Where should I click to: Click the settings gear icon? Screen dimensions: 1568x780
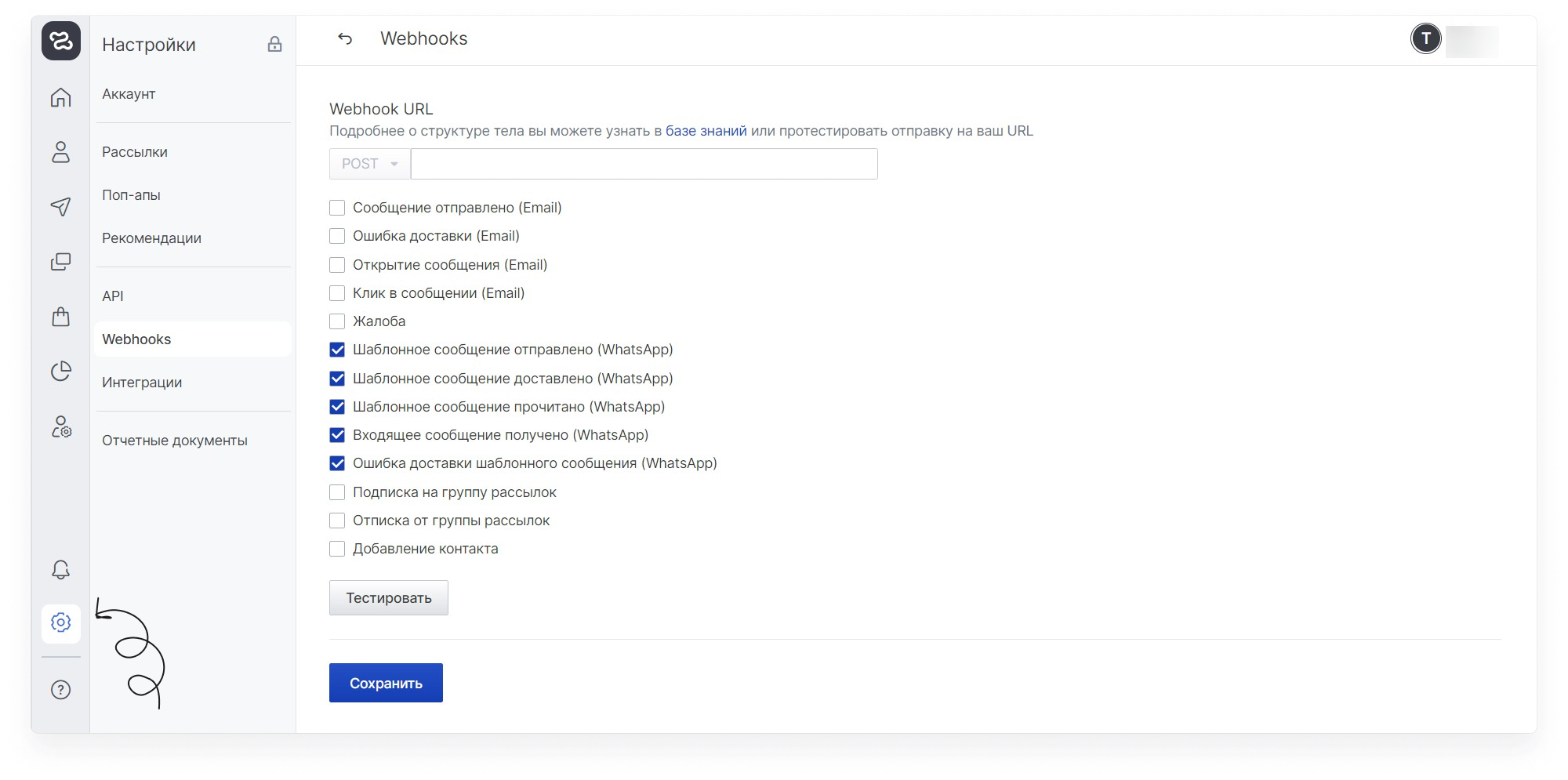(x=61, y=622)
